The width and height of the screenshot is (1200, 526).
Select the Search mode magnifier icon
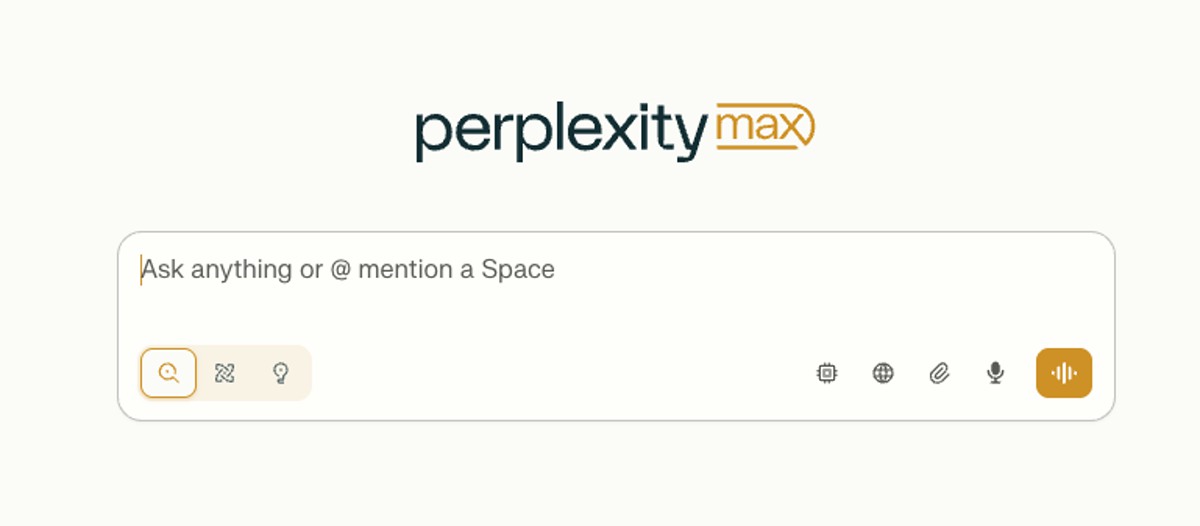(x=168, y=373)
